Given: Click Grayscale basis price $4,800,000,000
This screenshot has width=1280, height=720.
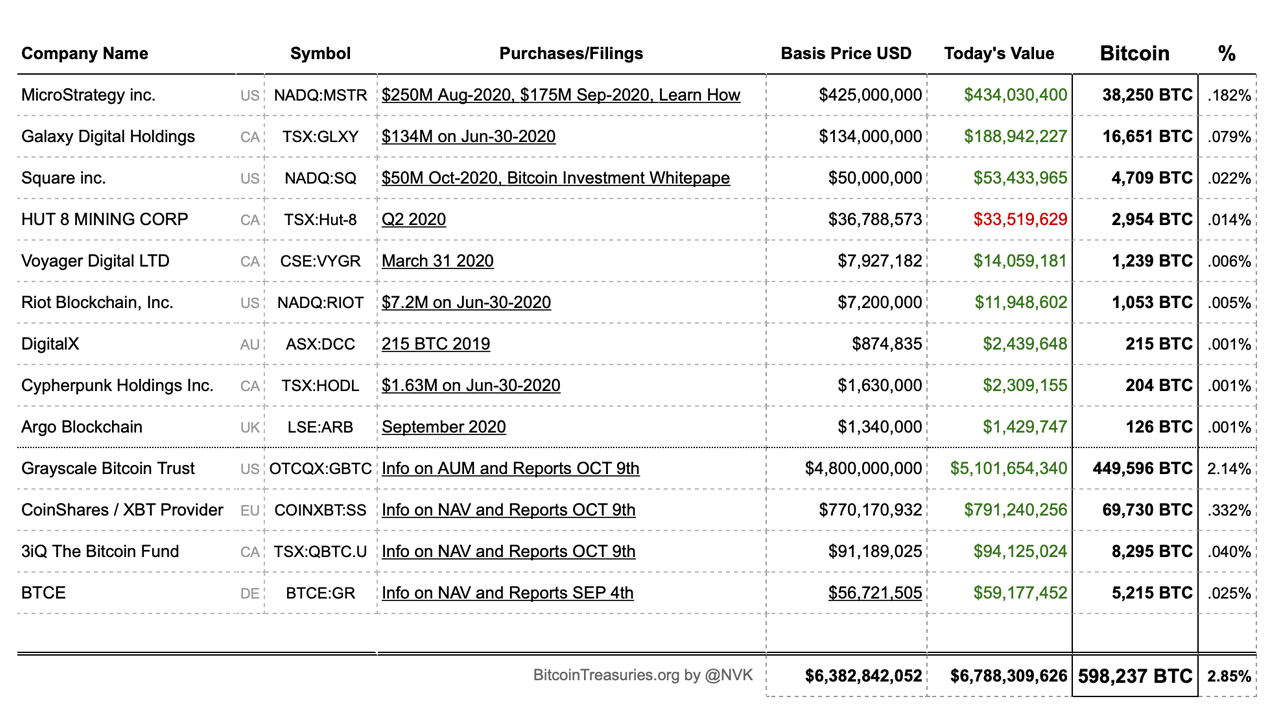Looking at the screenshot, I should [x=864, y=468].
